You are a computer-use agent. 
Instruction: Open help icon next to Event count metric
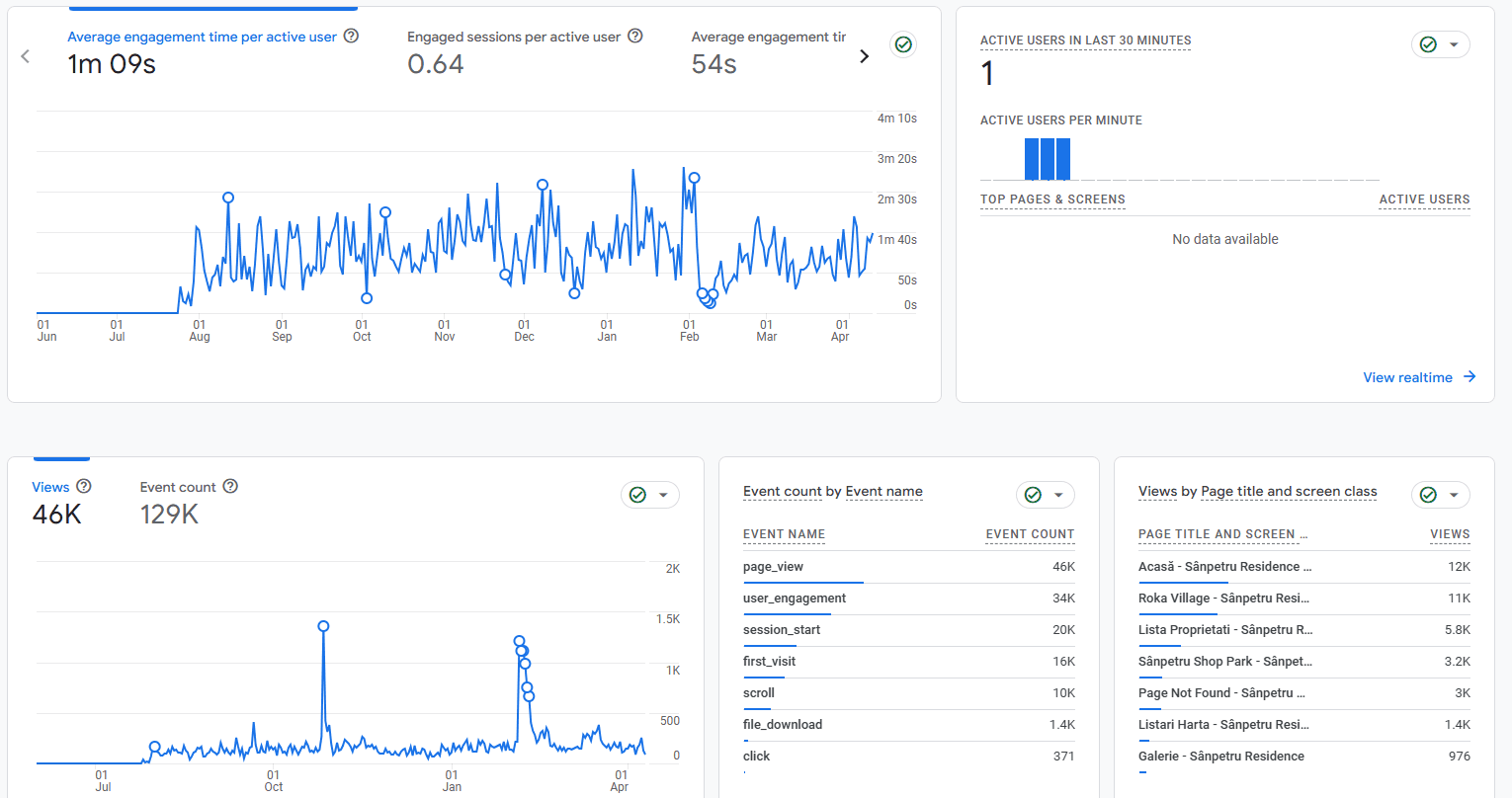tap(230, 486)
